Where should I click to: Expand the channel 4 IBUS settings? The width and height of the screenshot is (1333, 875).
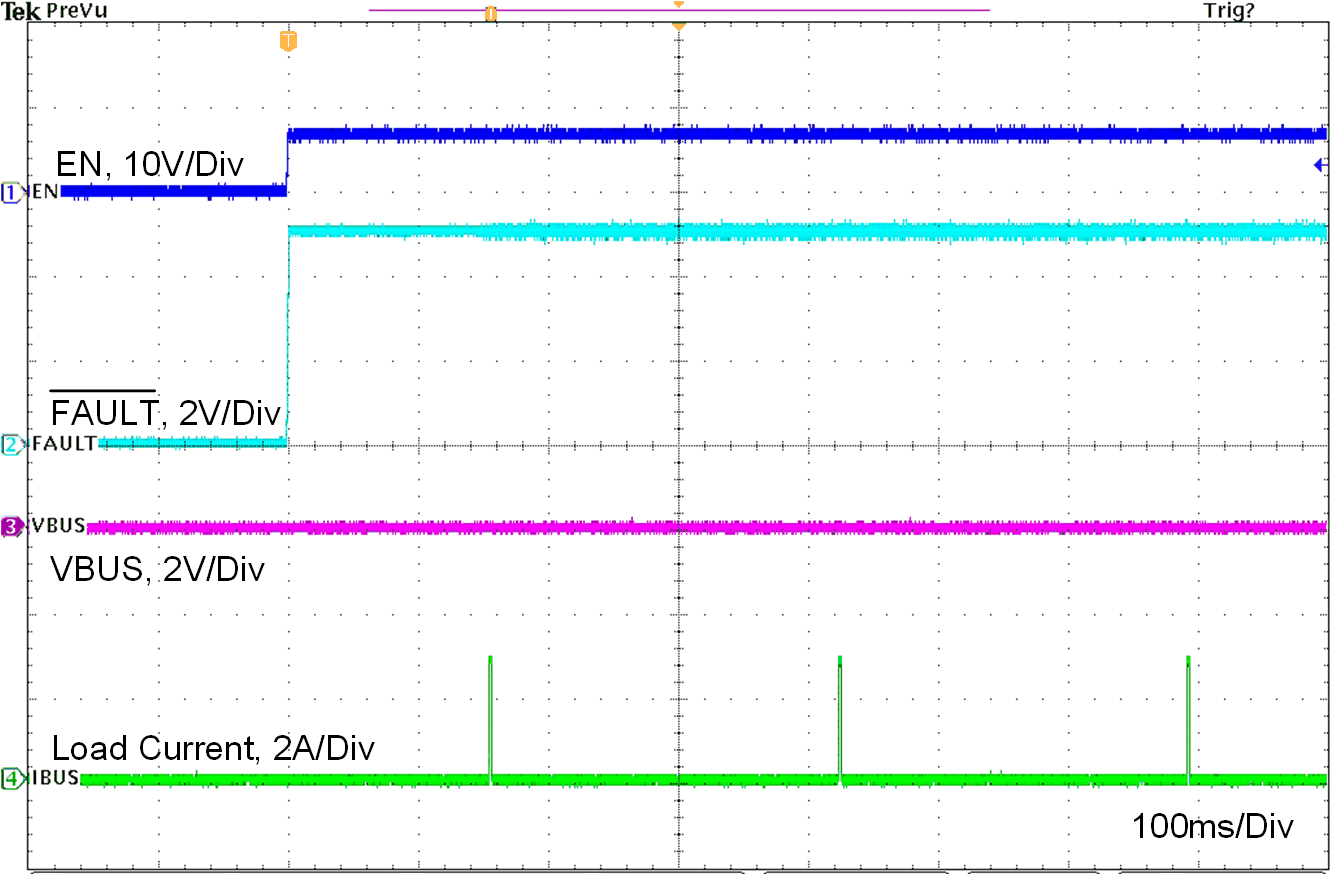[10, 777]
